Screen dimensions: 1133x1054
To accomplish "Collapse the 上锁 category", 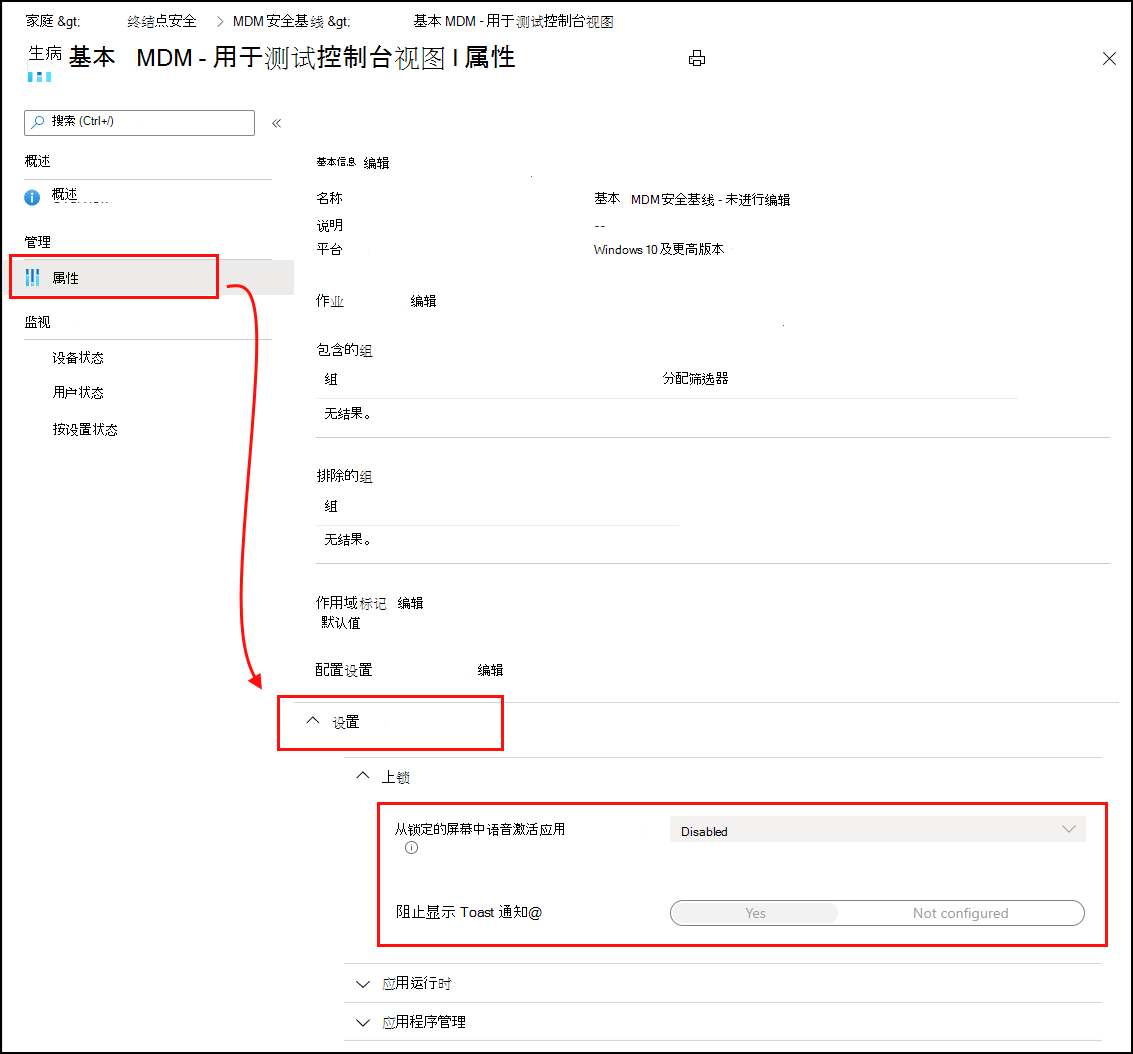I will point(363,776).
